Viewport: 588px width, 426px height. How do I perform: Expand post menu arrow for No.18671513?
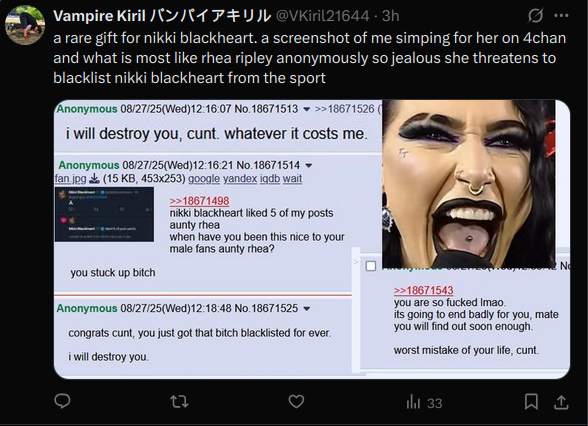306,110
